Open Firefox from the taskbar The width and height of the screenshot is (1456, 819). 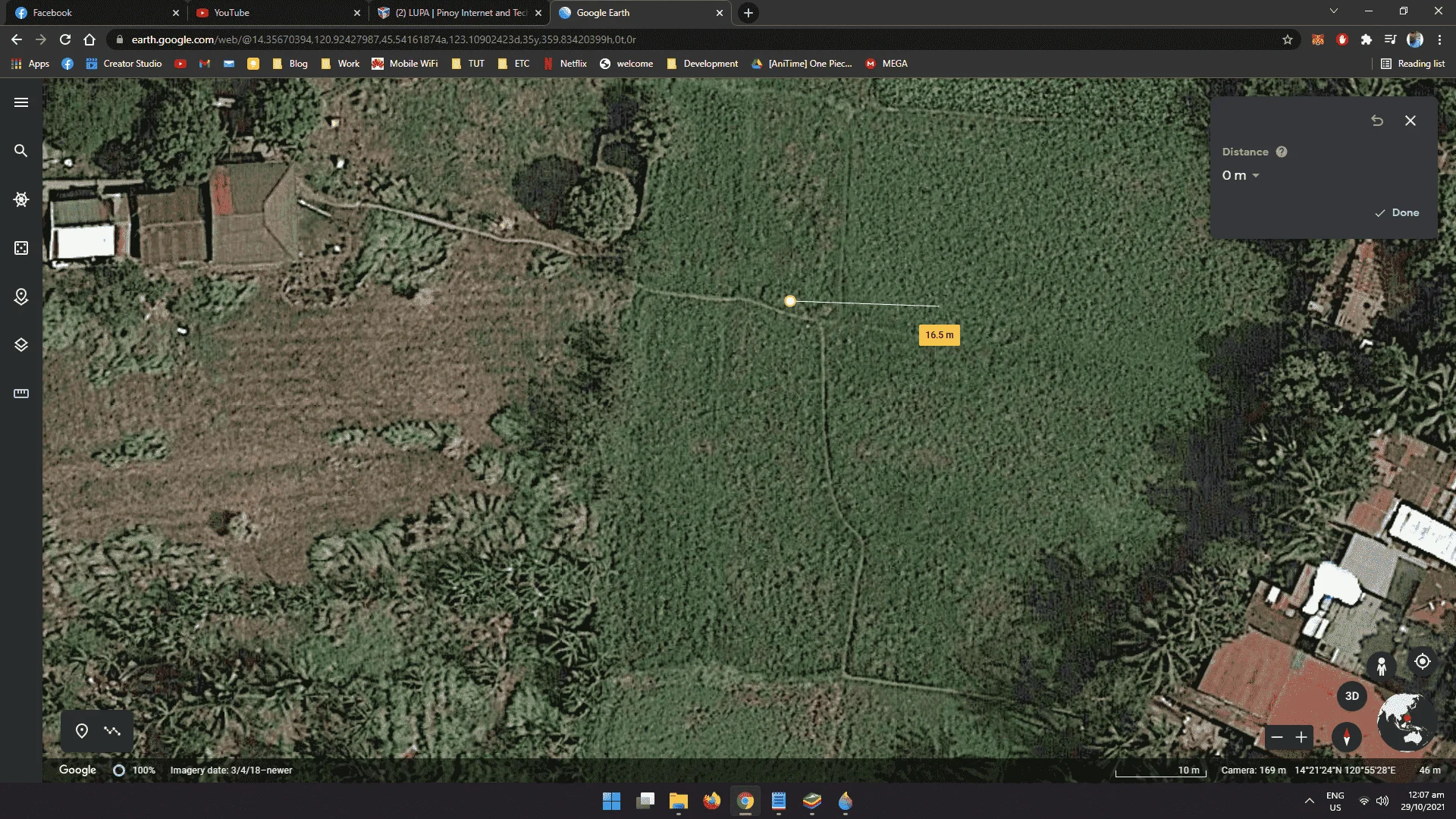point(711,802)
